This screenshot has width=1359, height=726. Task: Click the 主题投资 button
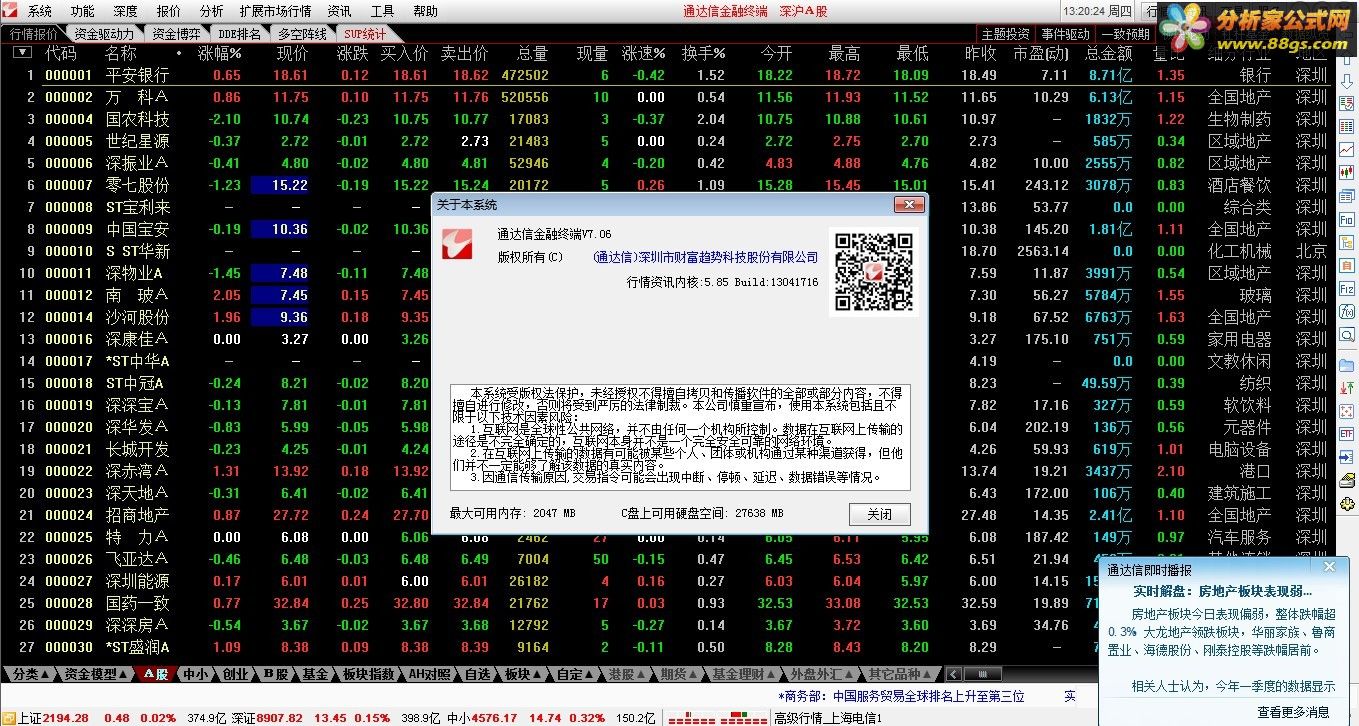[x=1005, y=33]
